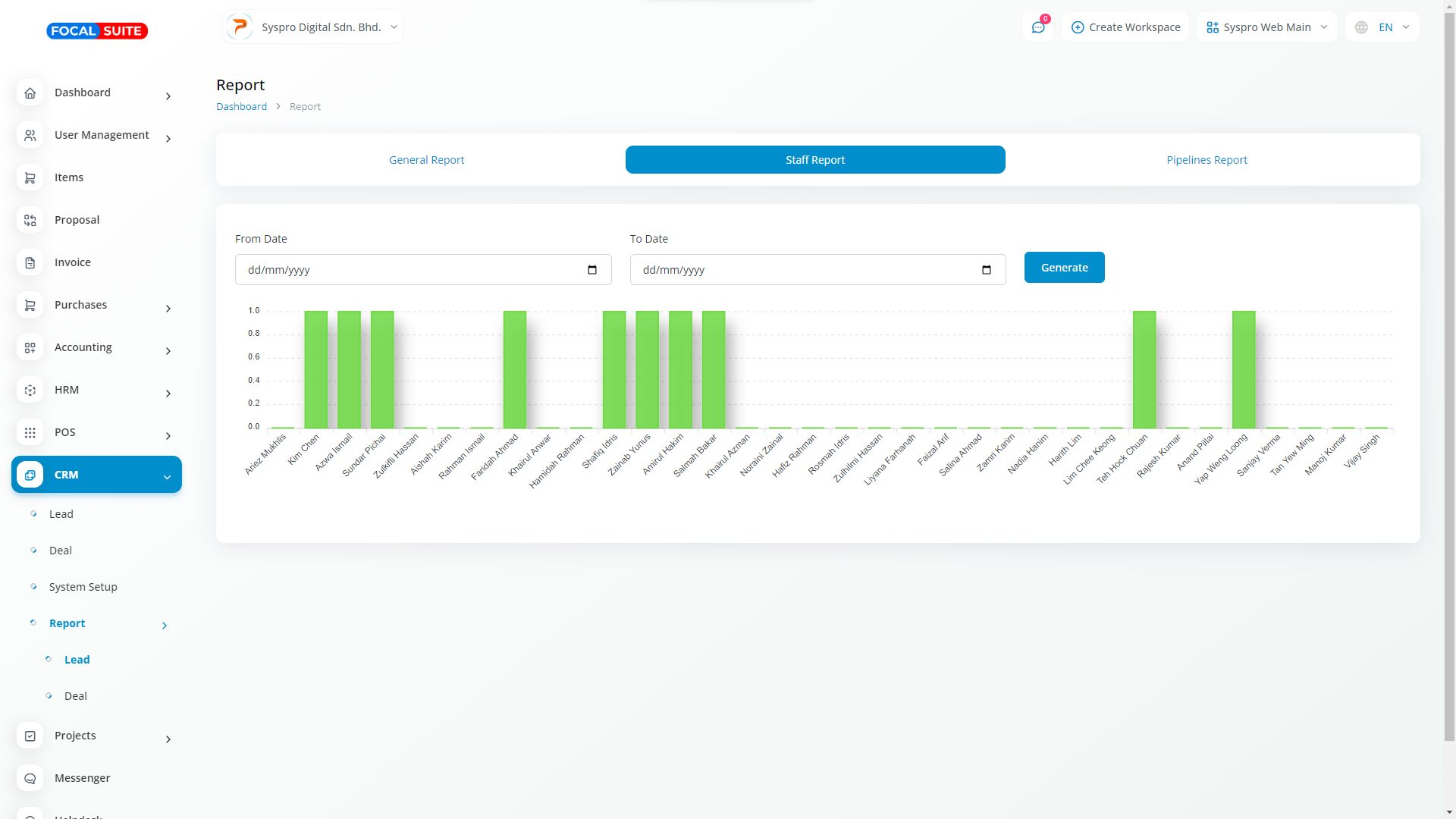Click the HRM sidebar icon
Viewport: 1456px width, 819px height.
30,391
